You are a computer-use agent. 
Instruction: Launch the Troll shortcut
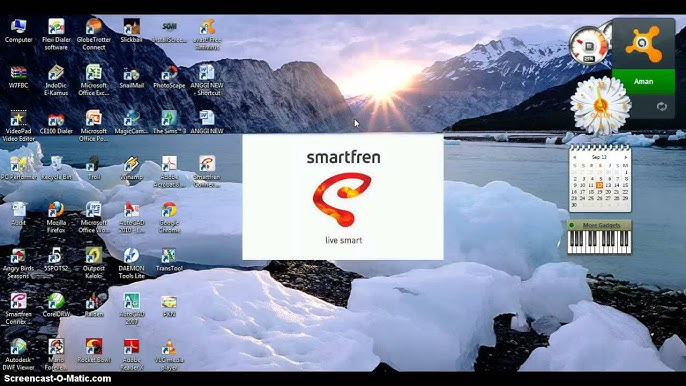tap(94, 168)
